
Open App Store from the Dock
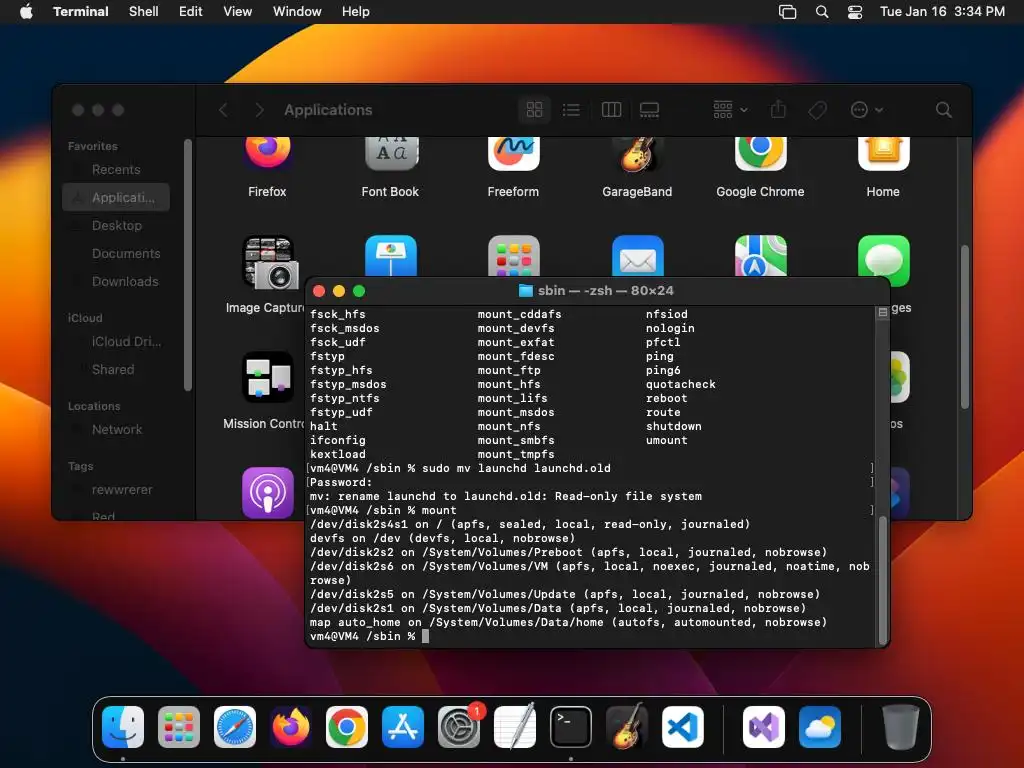[x=403, y=727]
